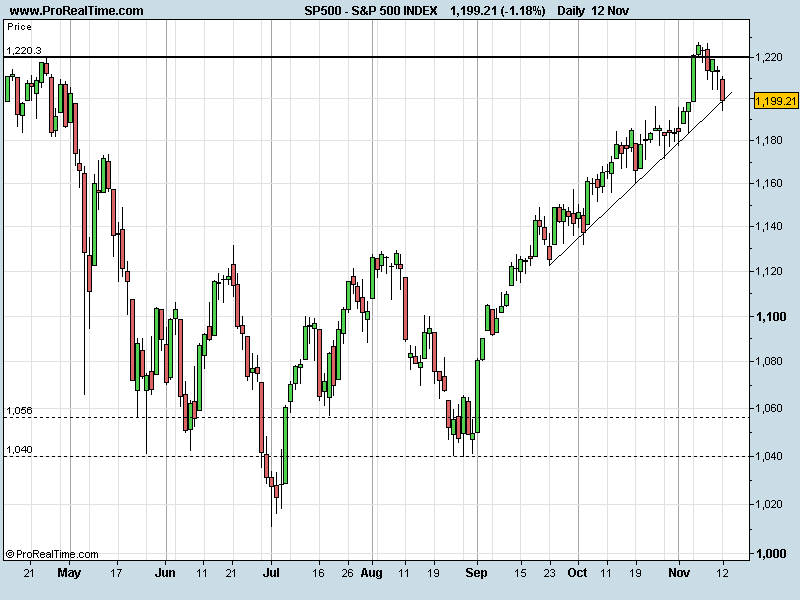Click the Oct label on date axis

pos(577,572)
